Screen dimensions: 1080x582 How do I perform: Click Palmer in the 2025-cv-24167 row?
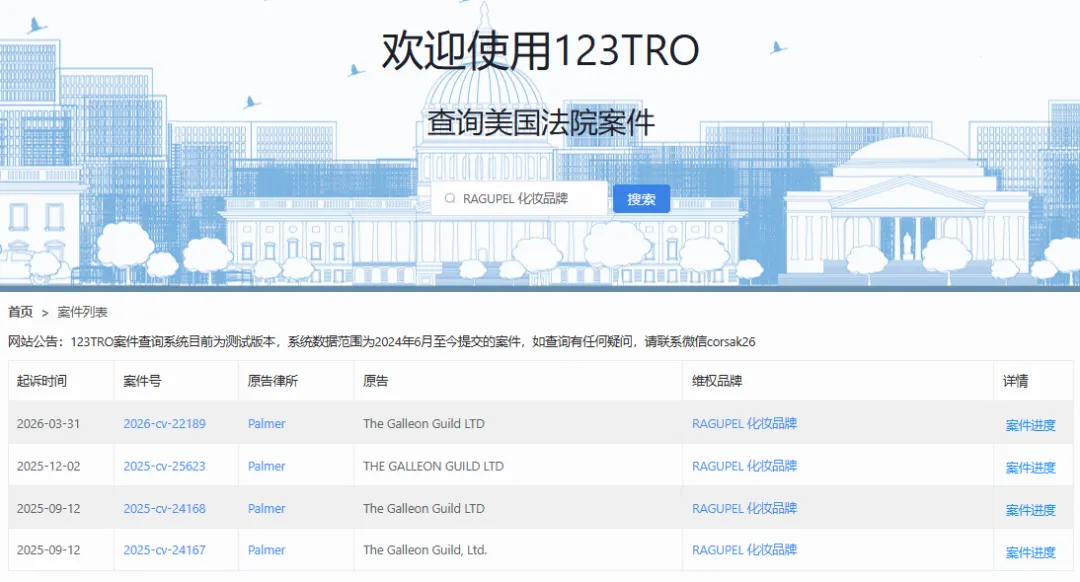pos(267,550)
